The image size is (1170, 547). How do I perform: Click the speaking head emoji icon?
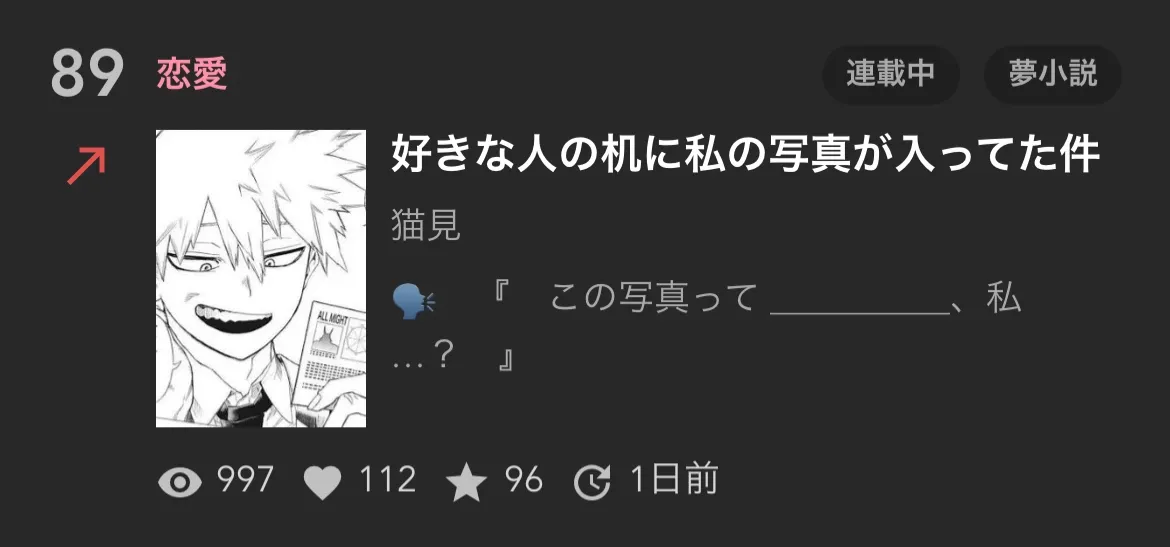coord(413,302)
